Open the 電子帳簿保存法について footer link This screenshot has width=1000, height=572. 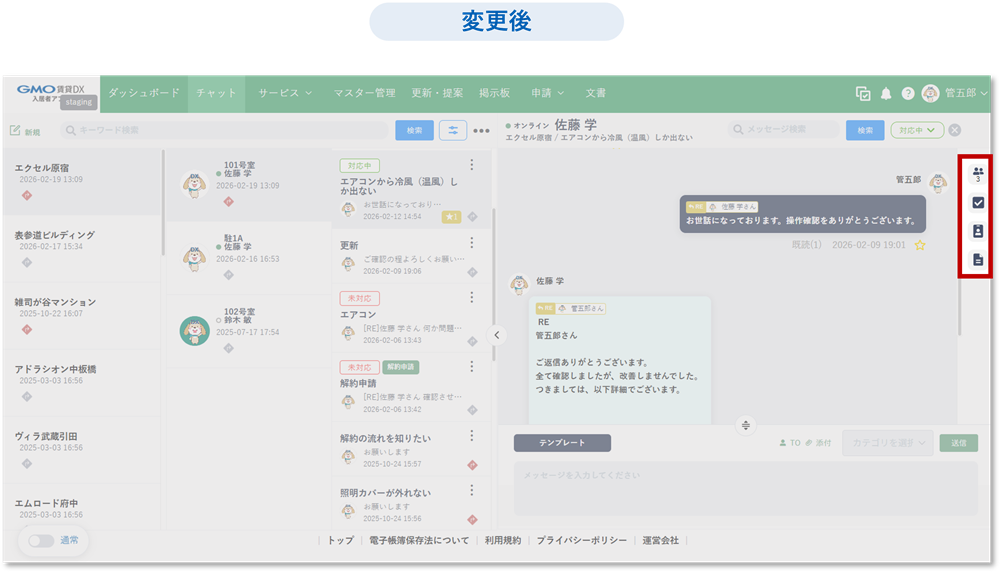[x=419, y=540]
